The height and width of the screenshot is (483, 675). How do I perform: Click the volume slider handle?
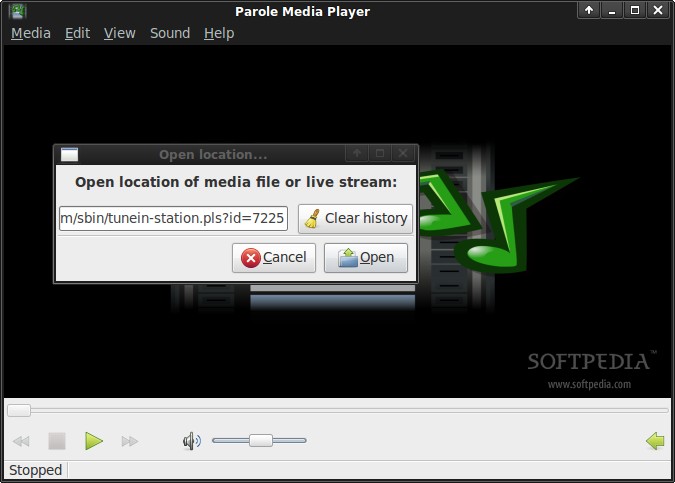[x=261, y=440]
